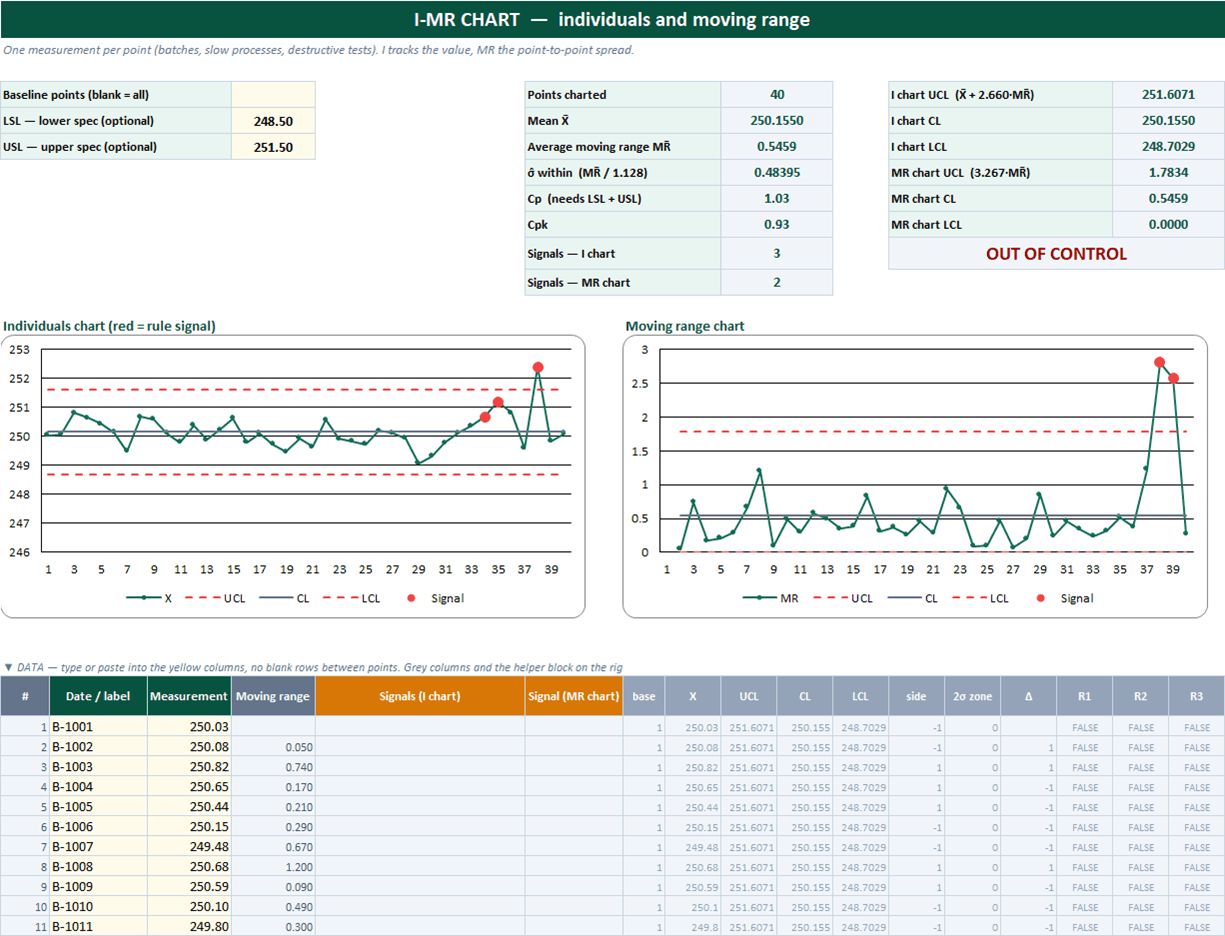Viewport: 1225px width, 936px height.
Task: Click the UCL legend entry in Moving range chart
Action: pyautogui.click(x=845, y=598)
